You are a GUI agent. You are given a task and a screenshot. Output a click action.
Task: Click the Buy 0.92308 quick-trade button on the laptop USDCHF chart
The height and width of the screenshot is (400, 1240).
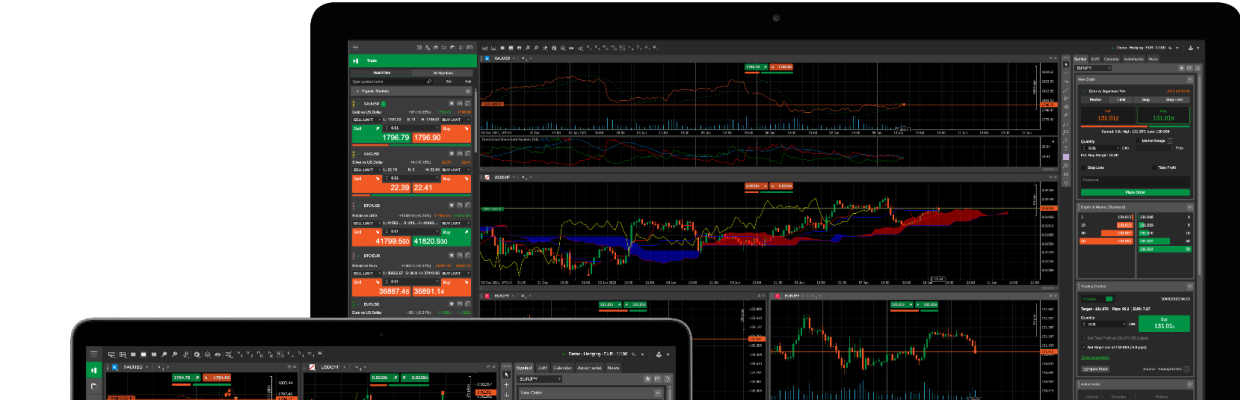pos(415,378)
